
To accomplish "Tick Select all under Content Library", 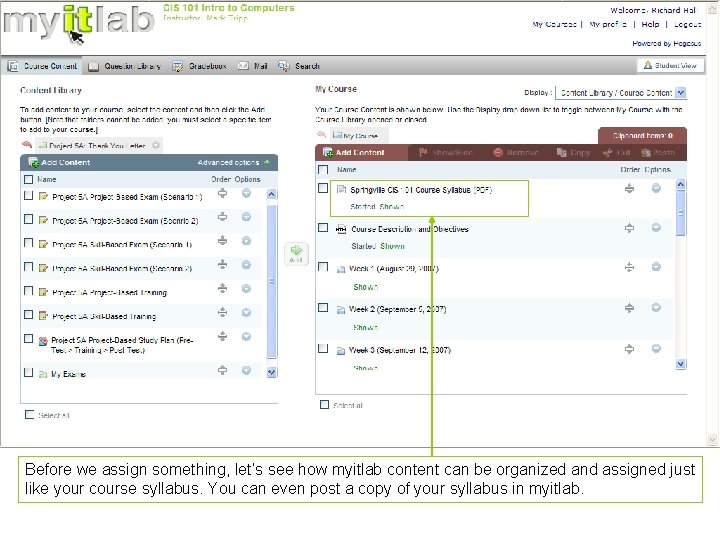I will (29, 415).
